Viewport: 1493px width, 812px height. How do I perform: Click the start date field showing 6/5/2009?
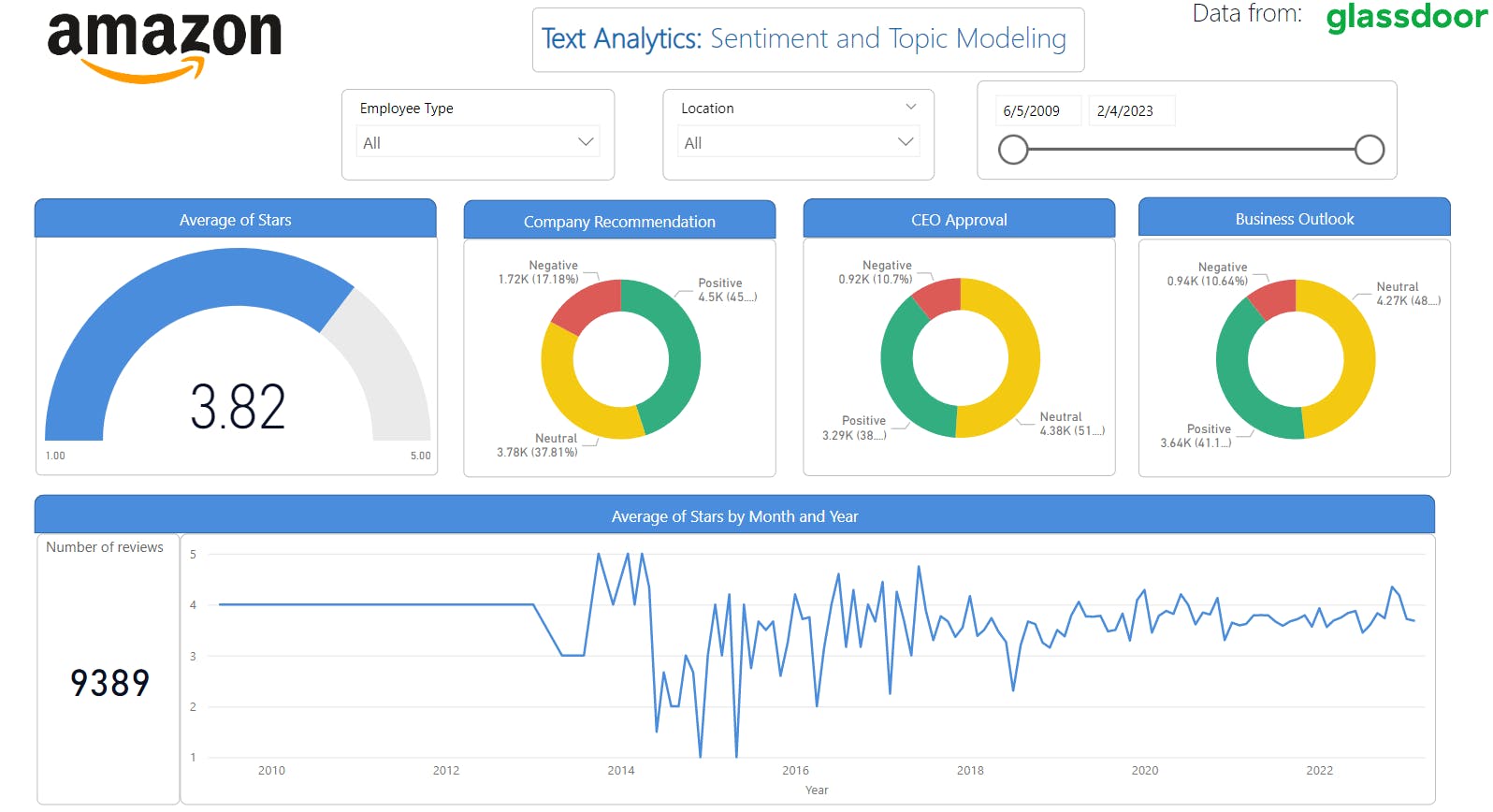(x=1036, y=110)
